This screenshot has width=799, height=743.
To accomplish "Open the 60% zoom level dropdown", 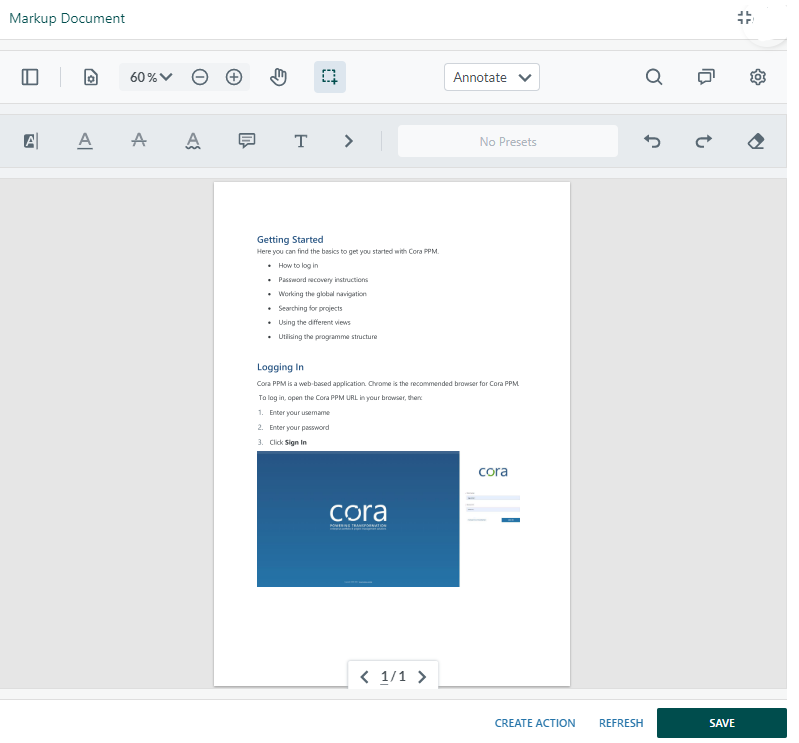I will point(151,77).
